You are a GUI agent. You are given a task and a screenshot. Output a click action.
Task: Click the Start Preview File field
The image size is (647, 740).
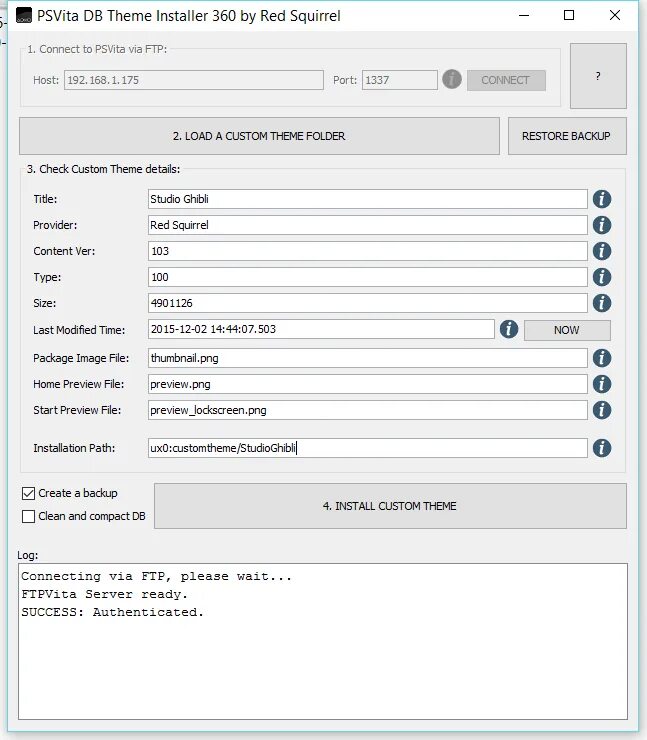click(x=368, y=410)
